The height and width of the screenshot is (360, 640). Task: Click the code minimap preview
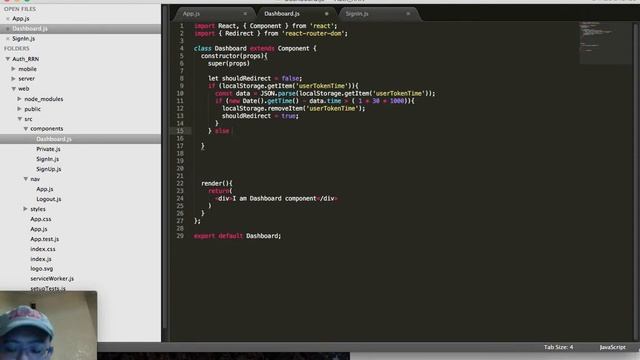pos(605,42)
